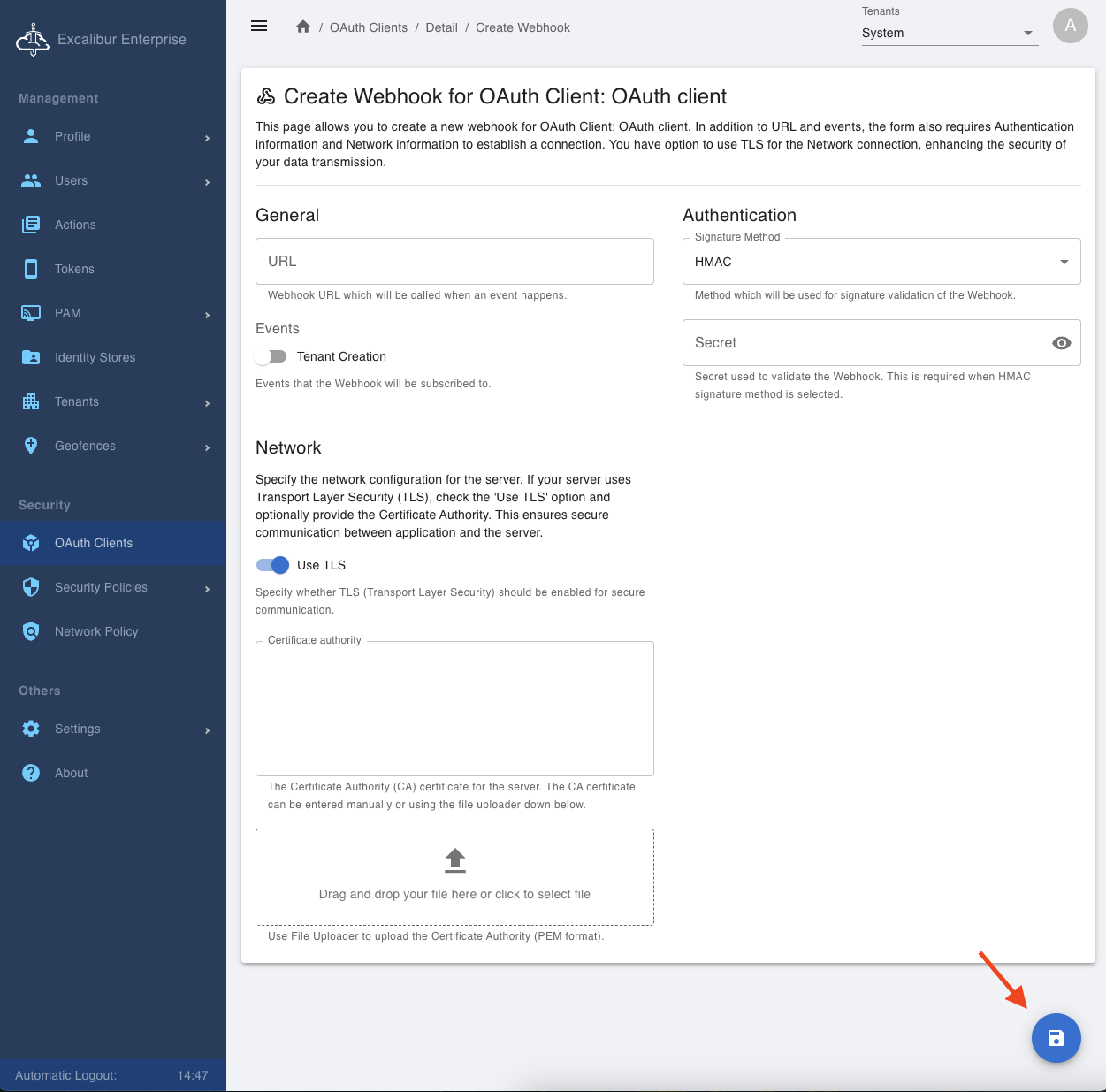Open the hamburger navigation menu

[x=259, y=27]
